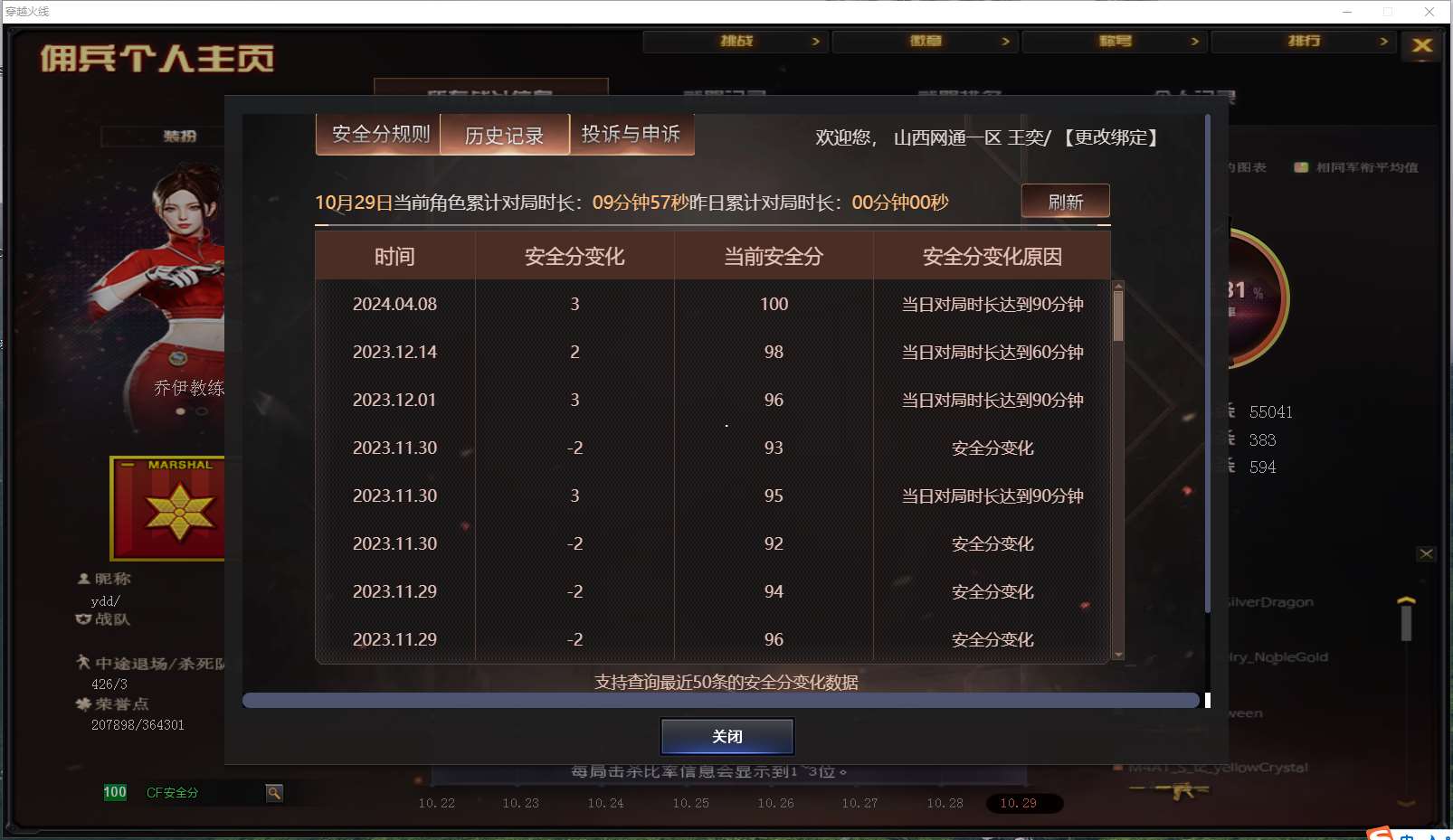Click the Sogou input method tray icon
1453x840 pixels.
(1380, 834)
